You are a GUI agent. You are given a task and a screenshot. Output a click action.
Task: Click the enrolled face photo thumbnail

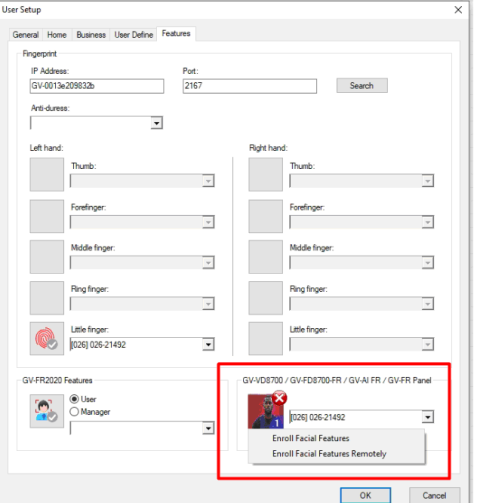[265, 412]
